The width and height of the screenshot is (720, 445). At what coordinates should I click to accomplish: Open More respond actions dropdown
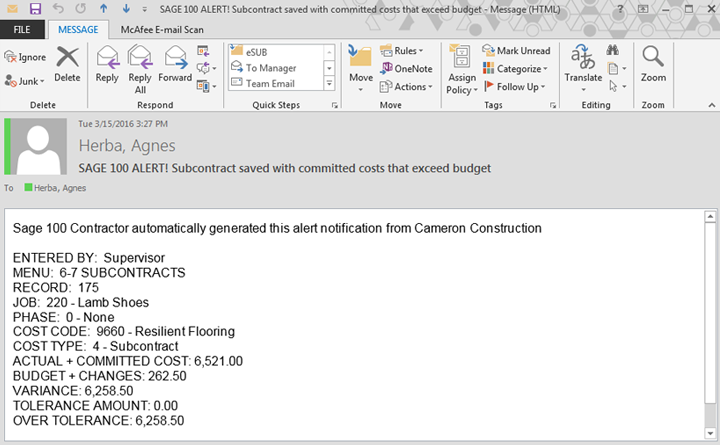point(206,86)
